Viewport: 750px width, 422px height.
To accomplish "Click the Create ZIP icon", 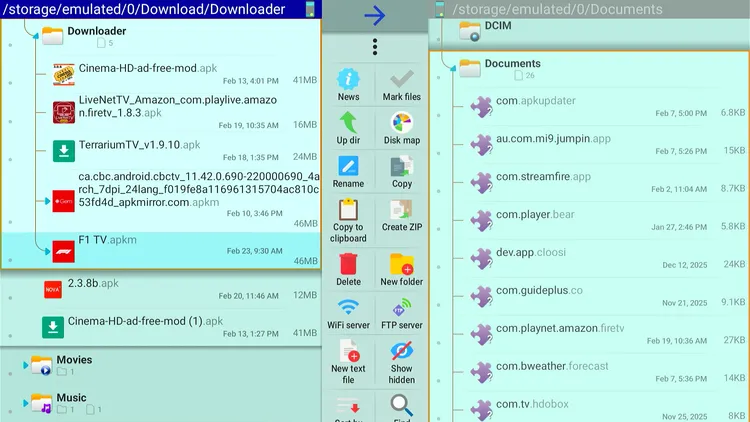I will coord(401,210).
